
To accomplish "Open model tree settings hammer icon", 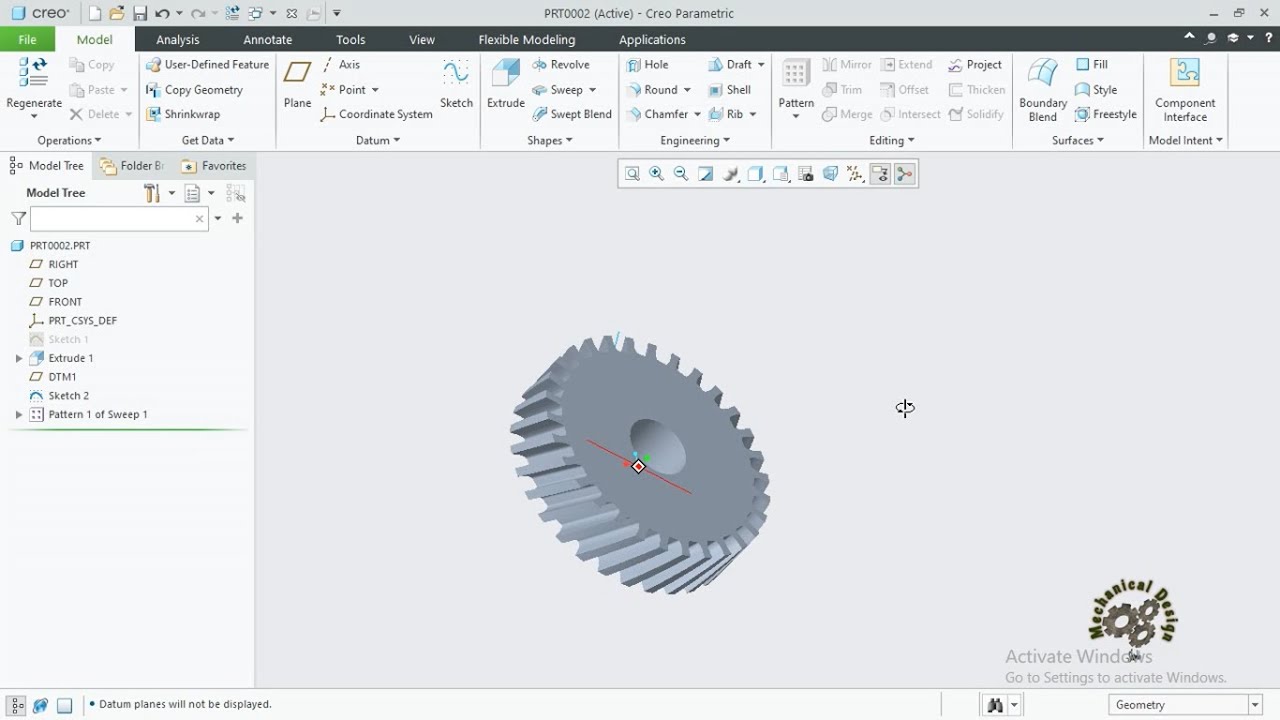I will (152, 192).
